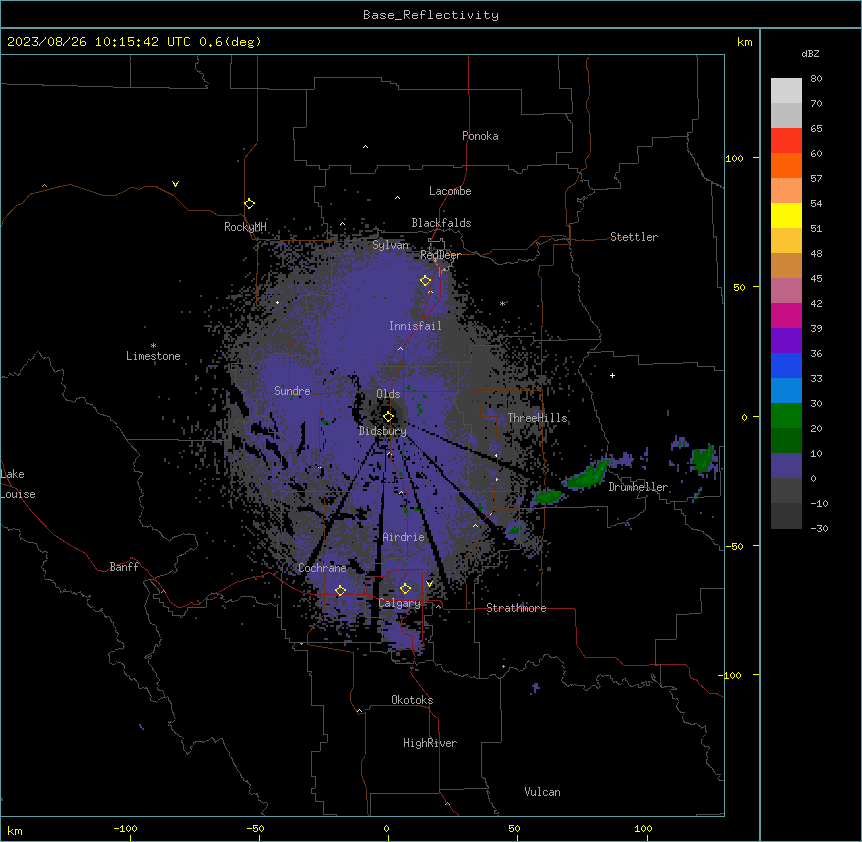Click the 0.6(deg) elevation angle text
The height and width of the screenshot is (842, 862).
(230, 42)
